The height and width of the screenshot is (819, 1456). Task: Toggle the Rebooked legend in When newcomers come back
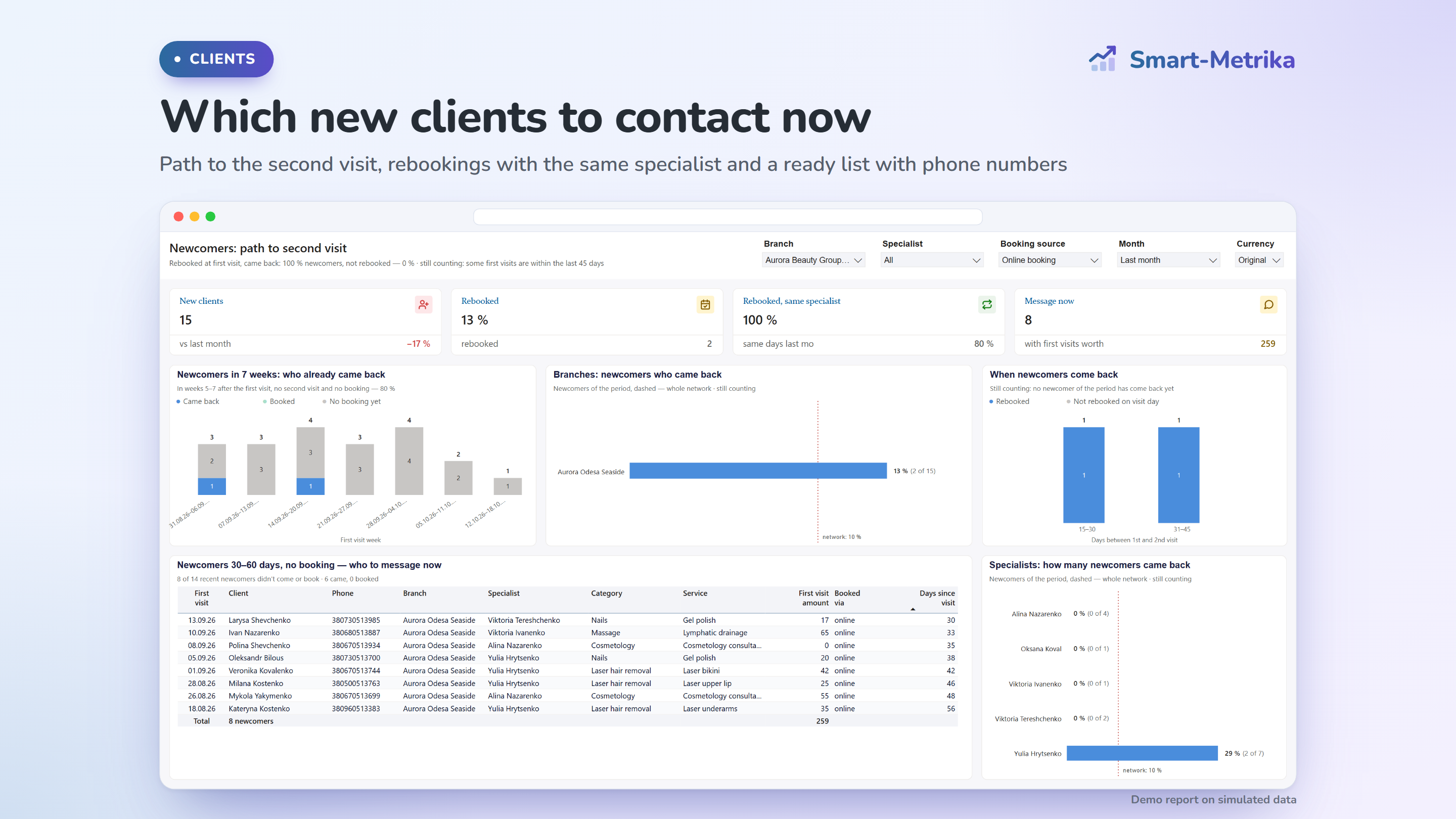[x=1010, y=401]
